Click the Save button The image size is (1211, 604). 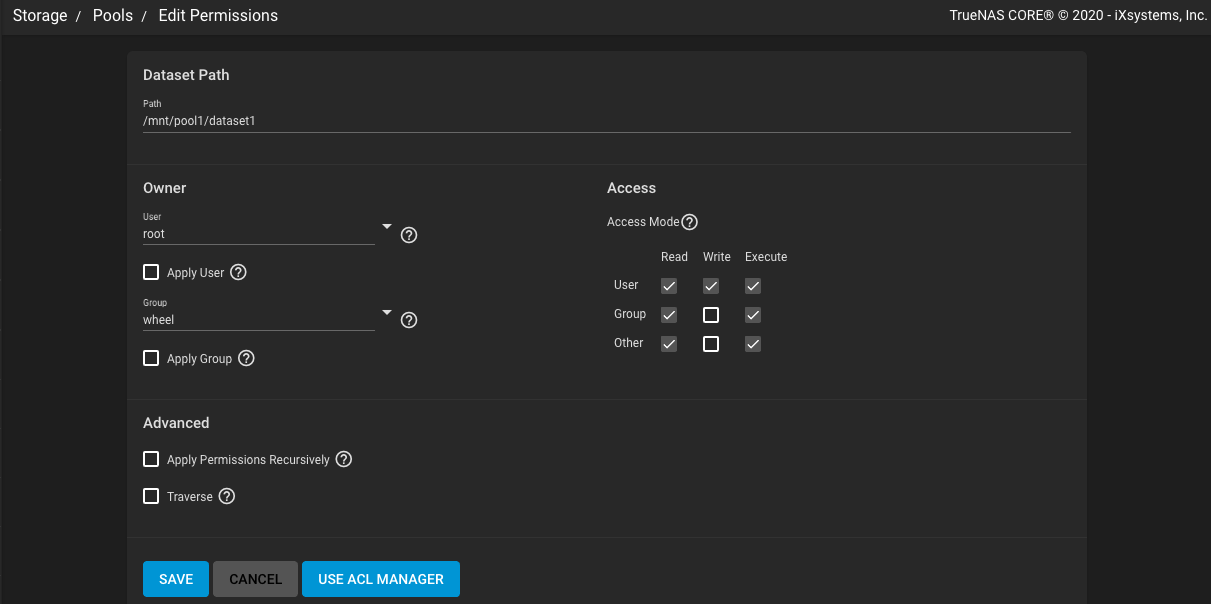click(x=176, y=579)
